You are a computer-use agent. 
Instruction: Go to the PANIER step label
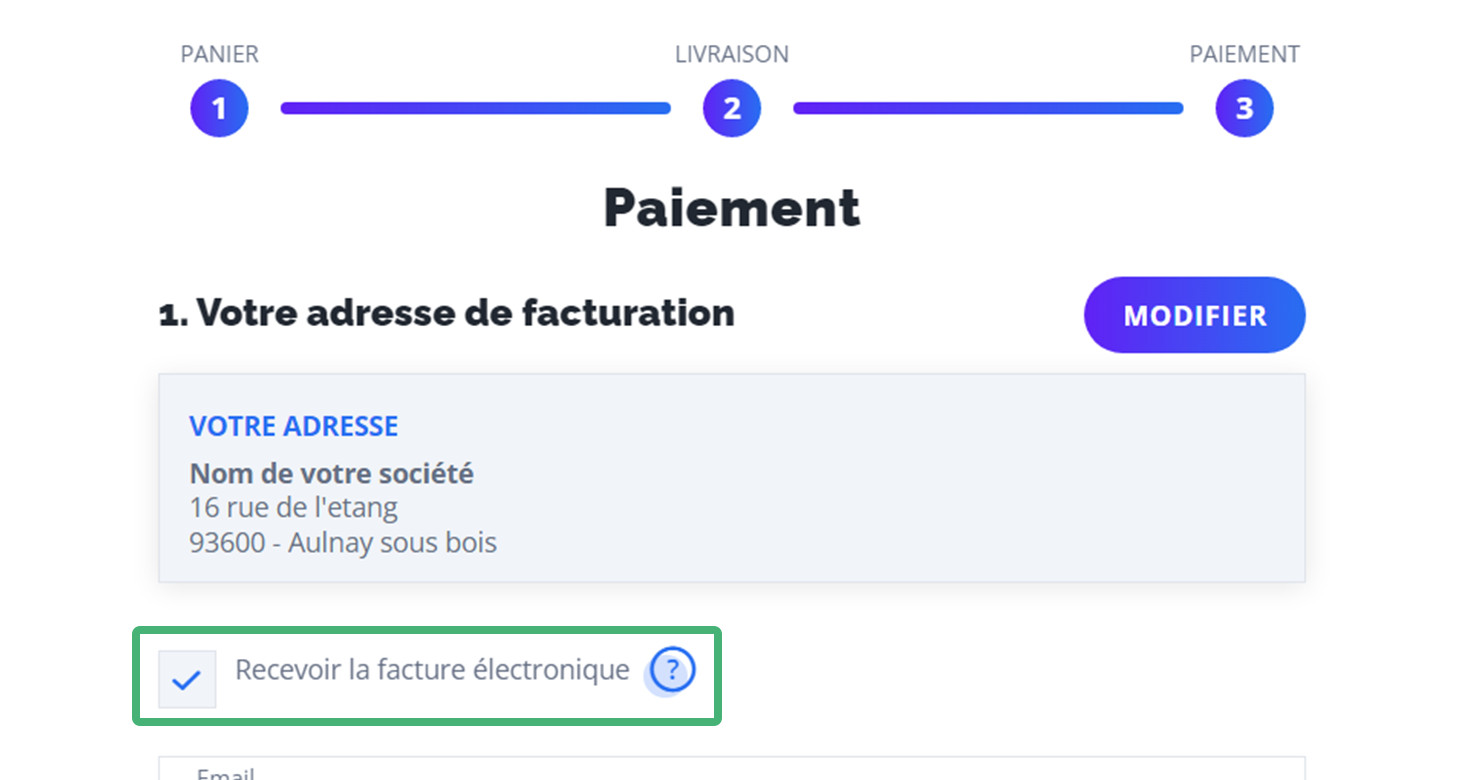tap(219, 54)
